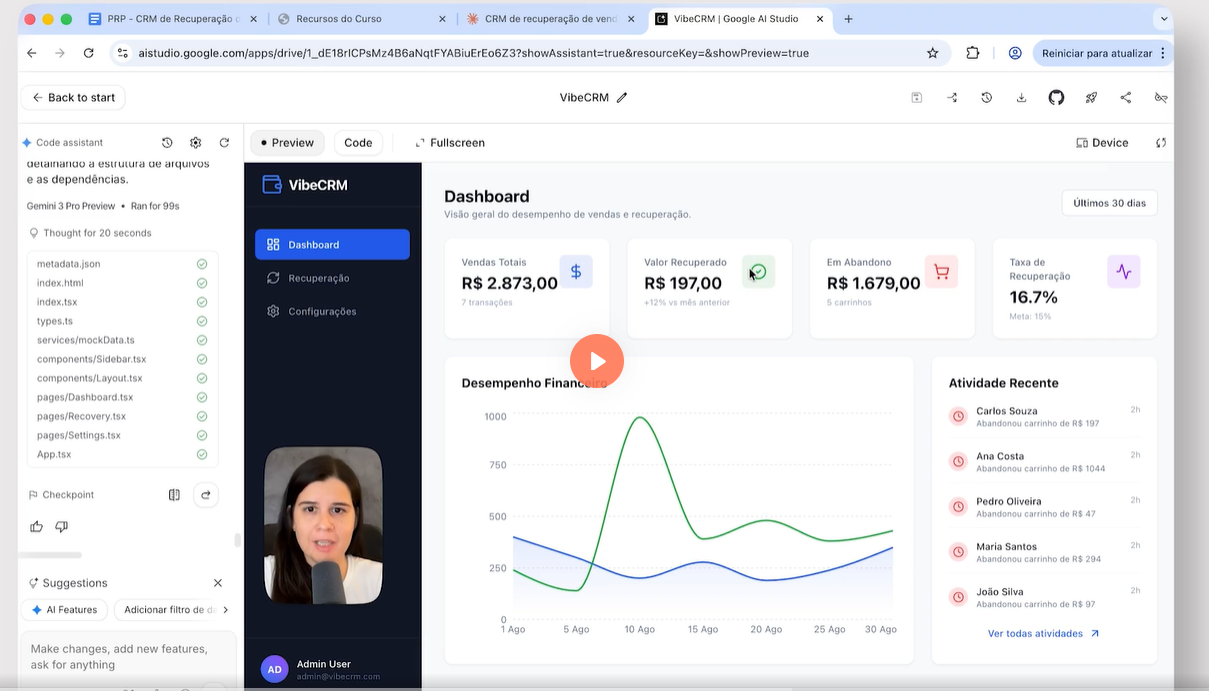This screenshot has width=1209, height=691.
Task: Open Code assistant history icon
Action: 167,143
